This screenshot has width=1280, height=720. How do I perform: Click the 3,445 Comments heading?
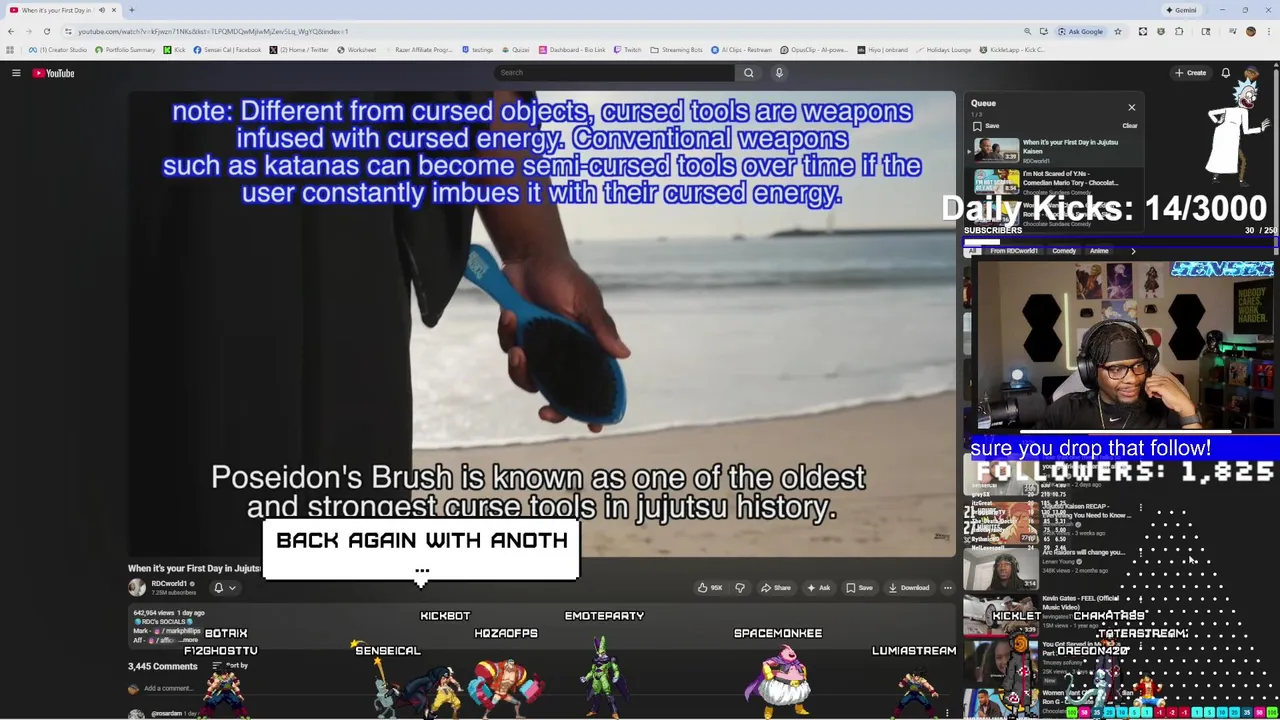(x=162, y=666)
